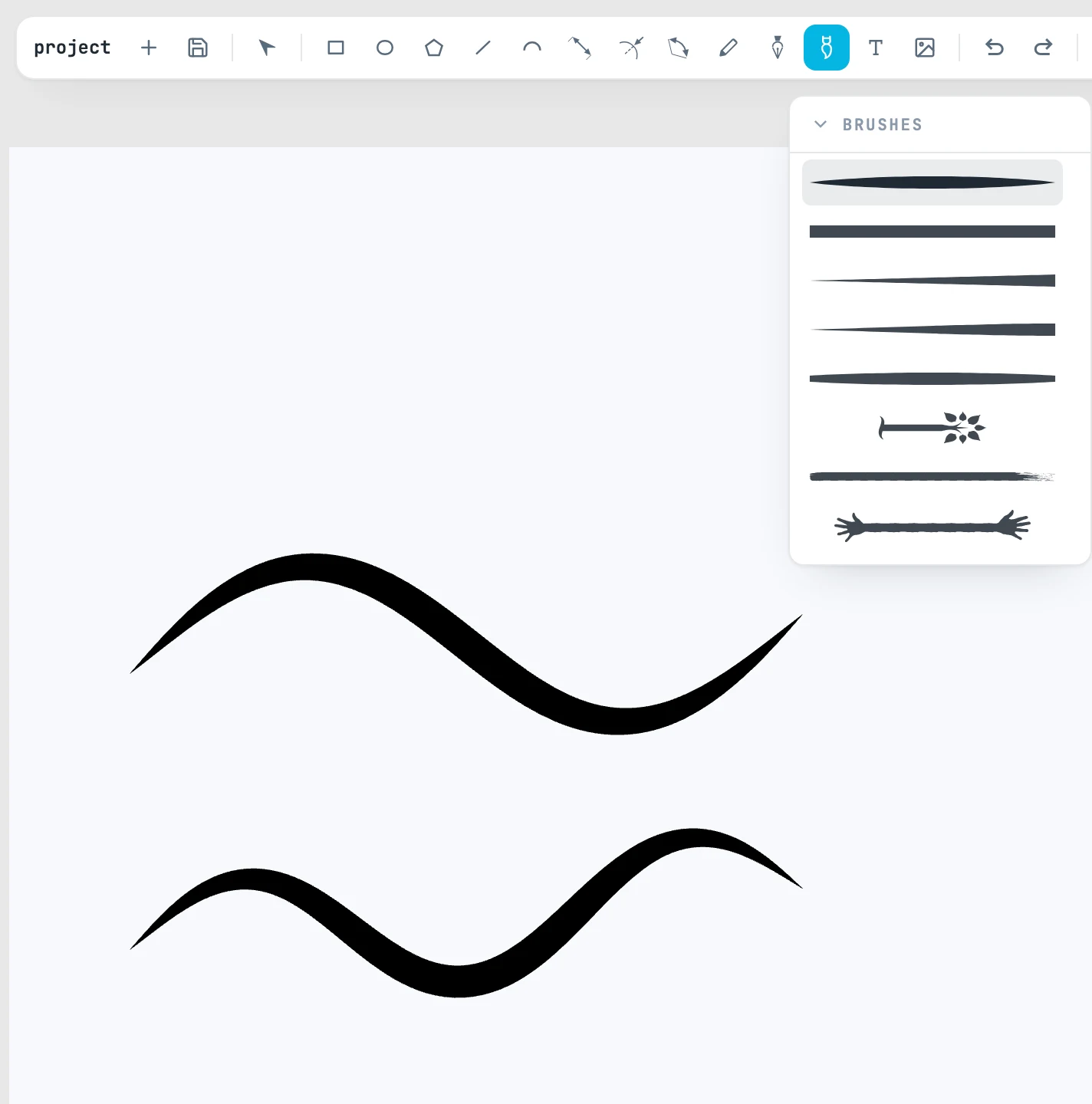
Task: Click the plus icon to add new
Action: tap(149, 48)
